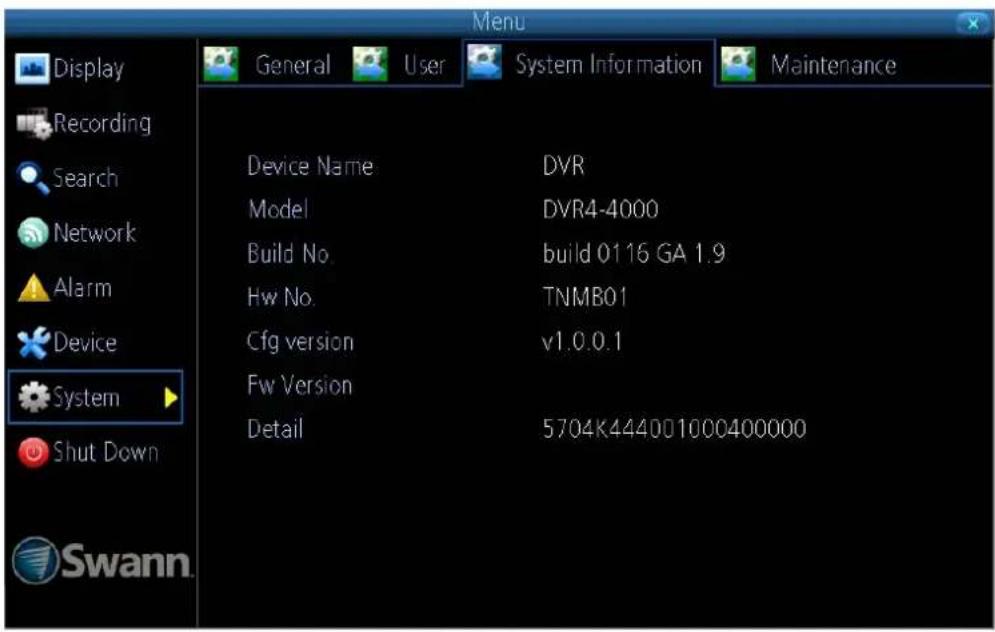Click the Fw Version label
This screenshot has width=995, height=632.
point(300,385)
